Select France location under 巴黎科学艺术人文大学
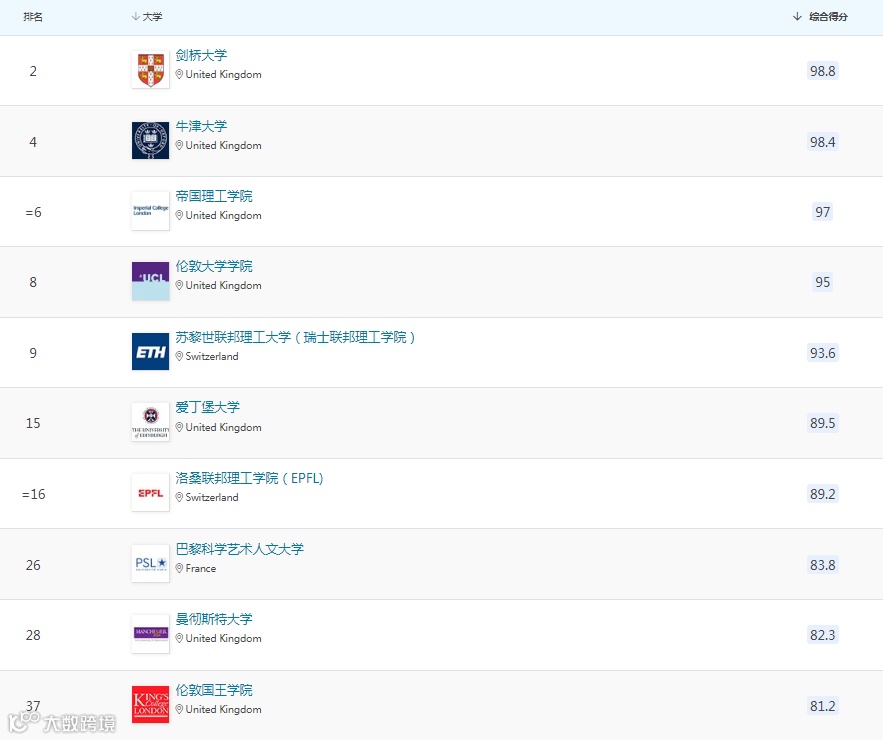Screen dimensions: 883x740 click(x=201, y=568)
